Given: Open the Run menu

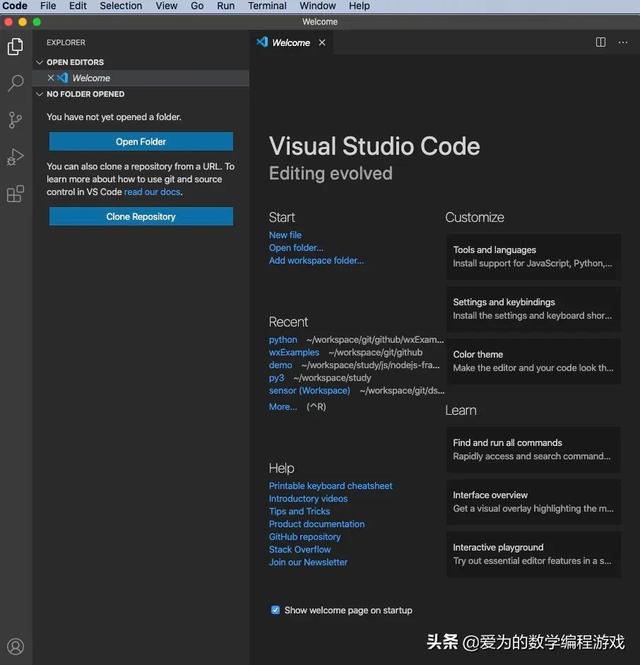Looking at the screenshot, I should 226,6.
